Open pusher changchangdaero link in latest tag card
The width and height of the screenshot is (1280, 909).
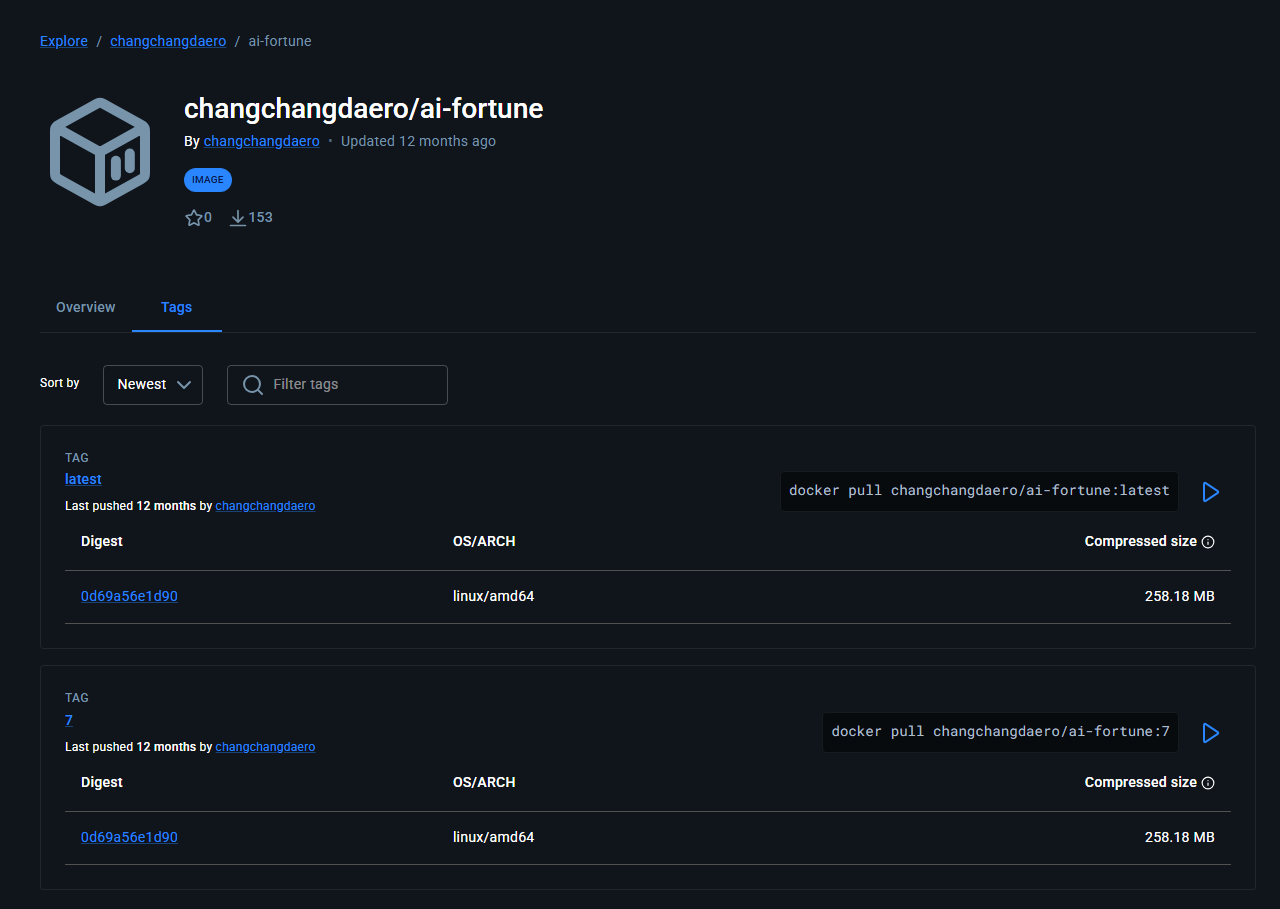coord(265,506)
